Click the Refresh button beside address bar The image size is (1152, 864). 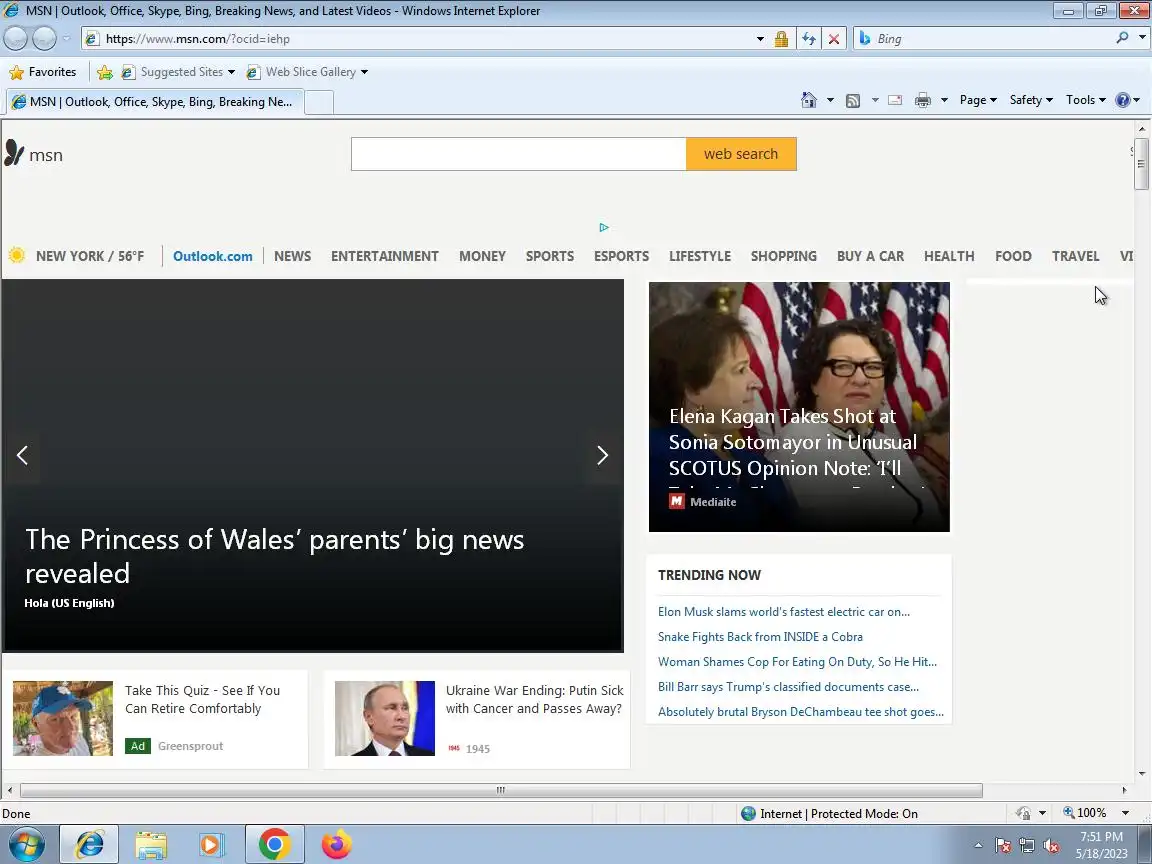tap(809, 39)
